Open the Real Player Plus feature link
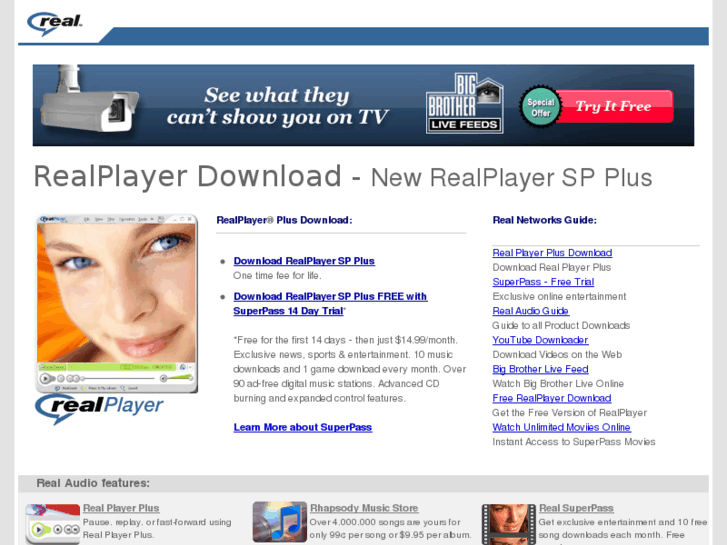 pos(121,508)
